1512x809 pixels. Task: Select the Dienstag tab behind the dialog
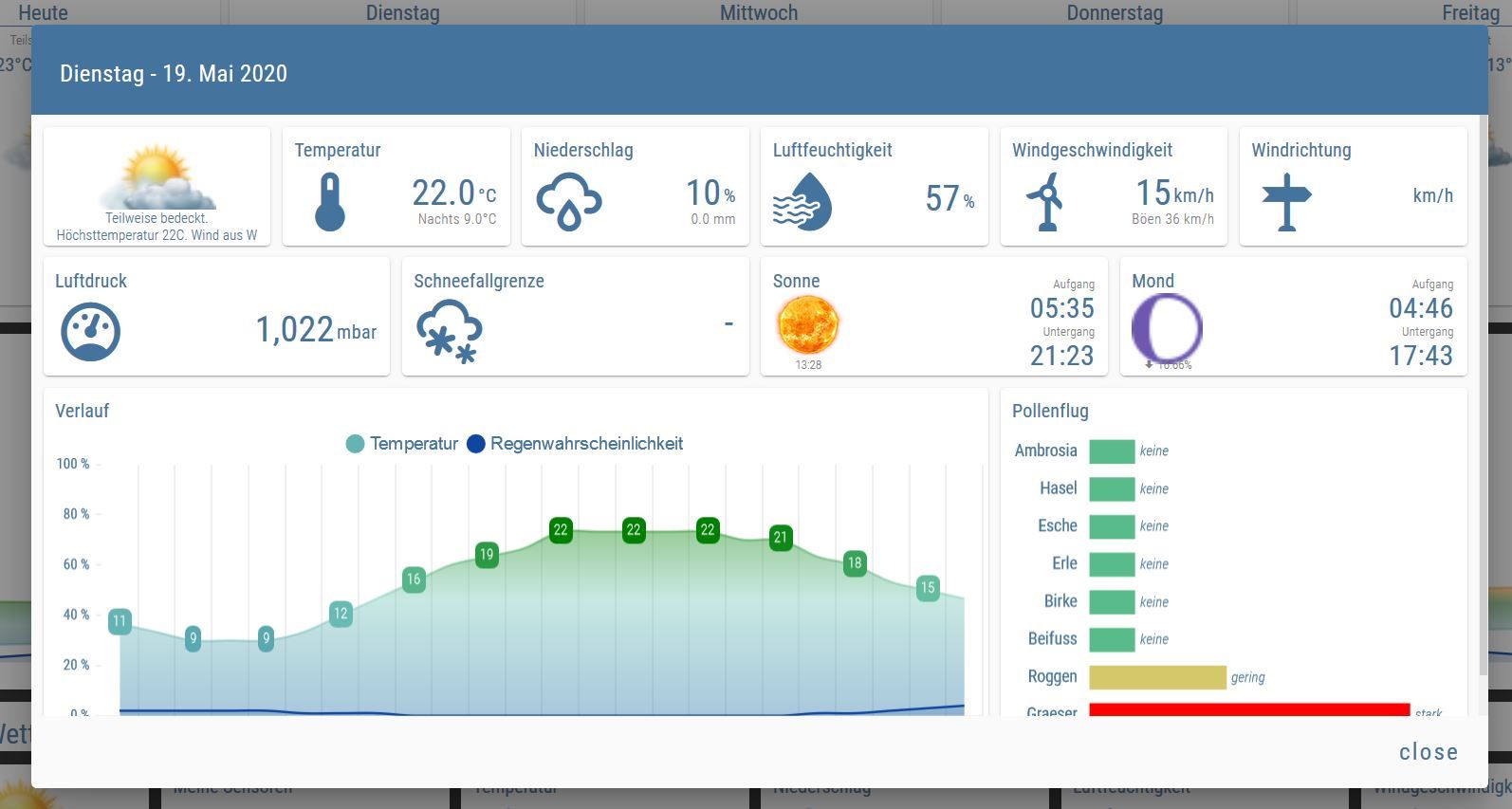(x=402, y=12)
